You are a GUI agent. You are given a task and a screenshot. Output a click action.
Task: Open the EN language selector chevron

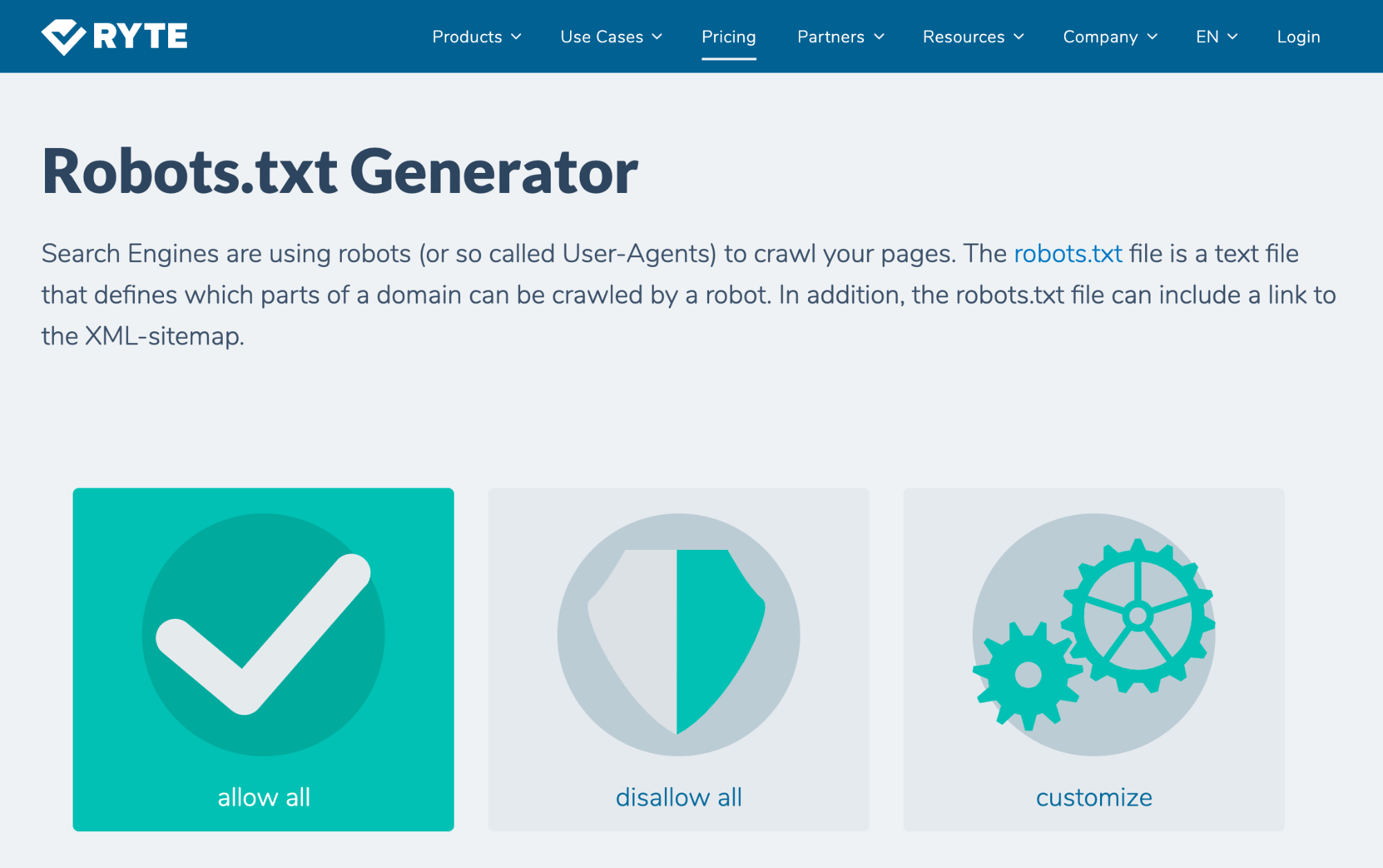tap(1233, 37)
